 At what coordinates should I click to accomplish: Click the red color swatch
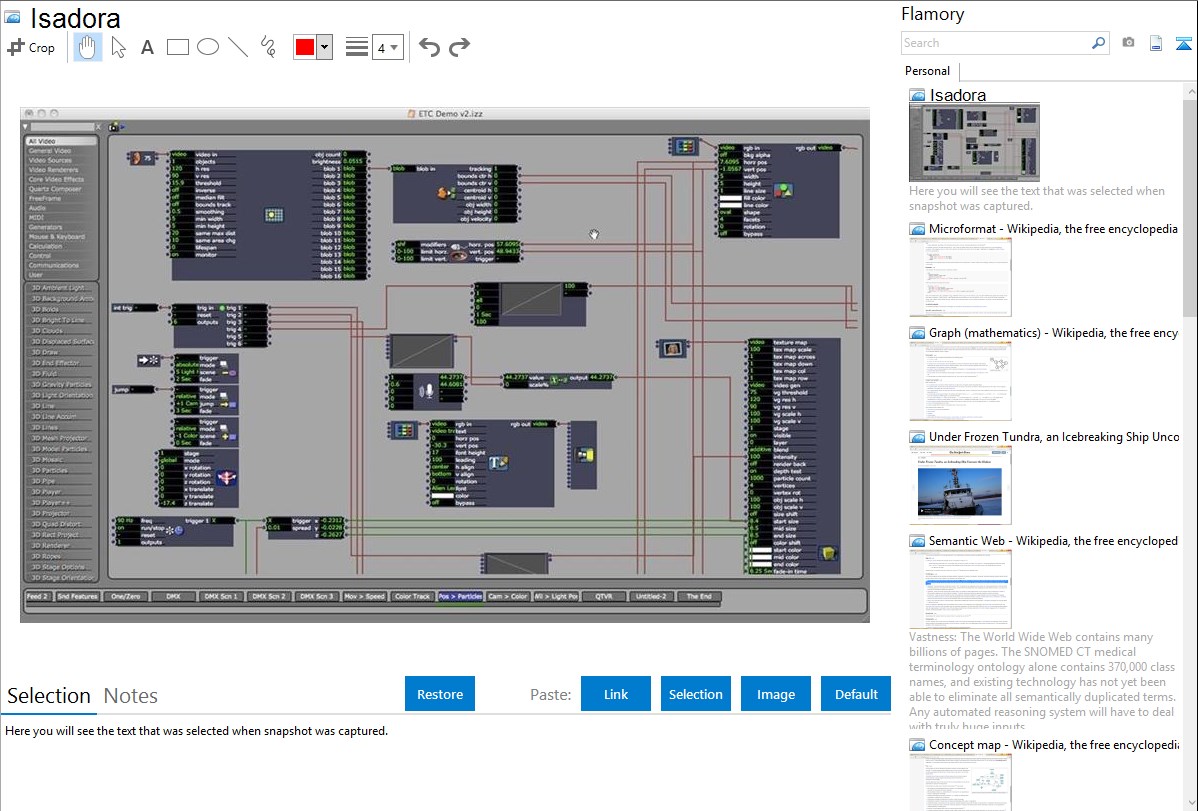pos(305,47)
